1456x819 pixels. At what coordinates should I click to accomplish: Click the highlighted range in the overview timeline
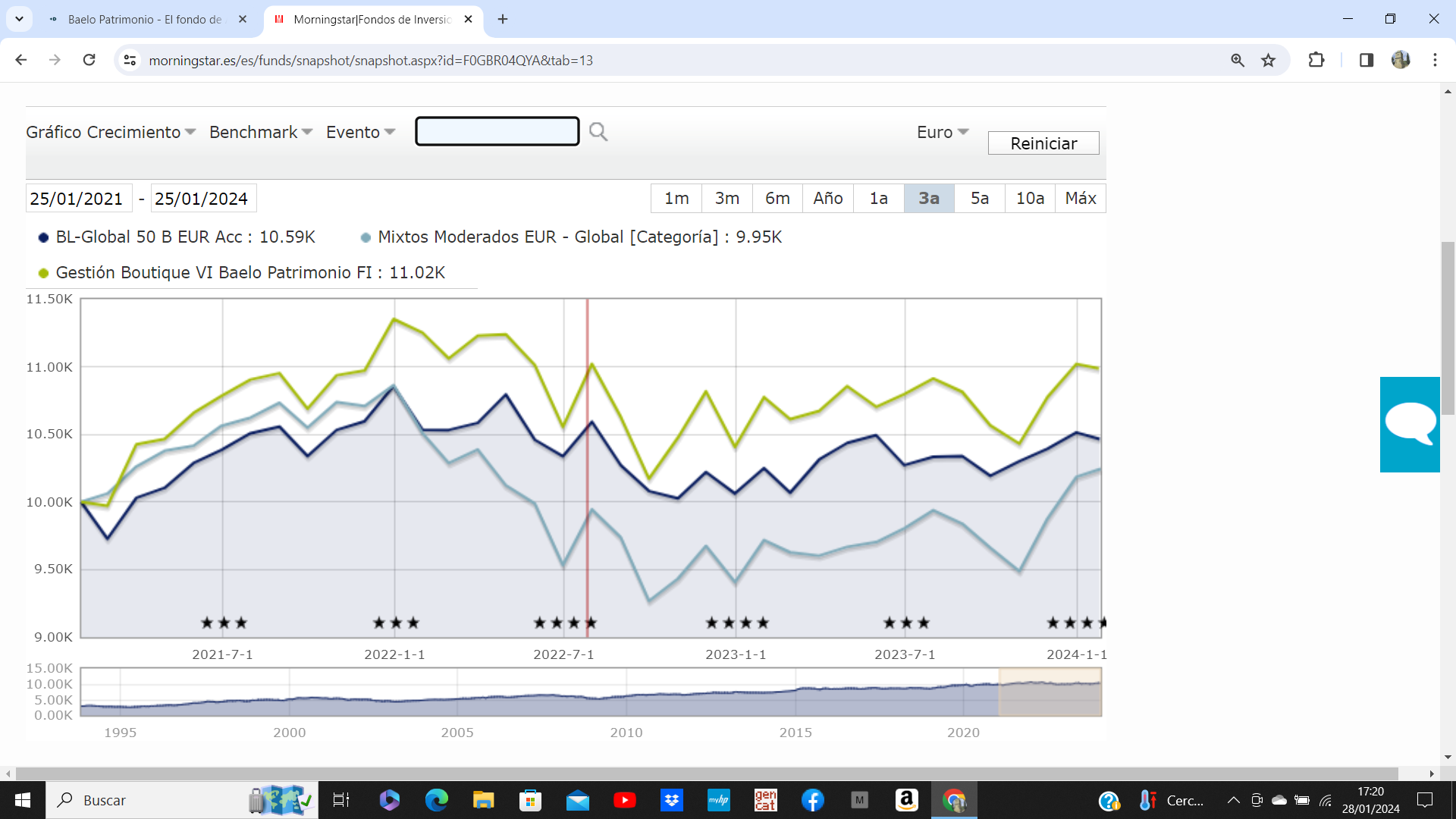point(1050,692)
